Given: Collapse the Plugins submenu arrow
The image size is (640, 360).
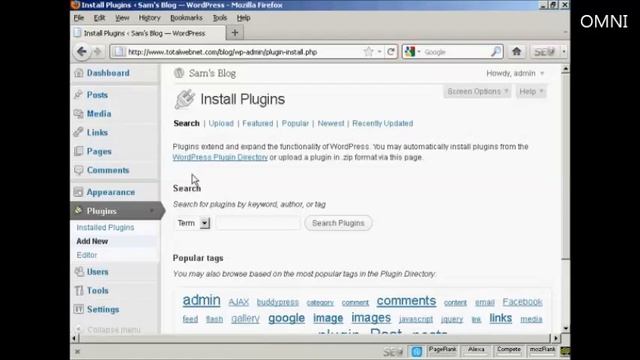Looking at the screenshot, I should tap(152, 211).
